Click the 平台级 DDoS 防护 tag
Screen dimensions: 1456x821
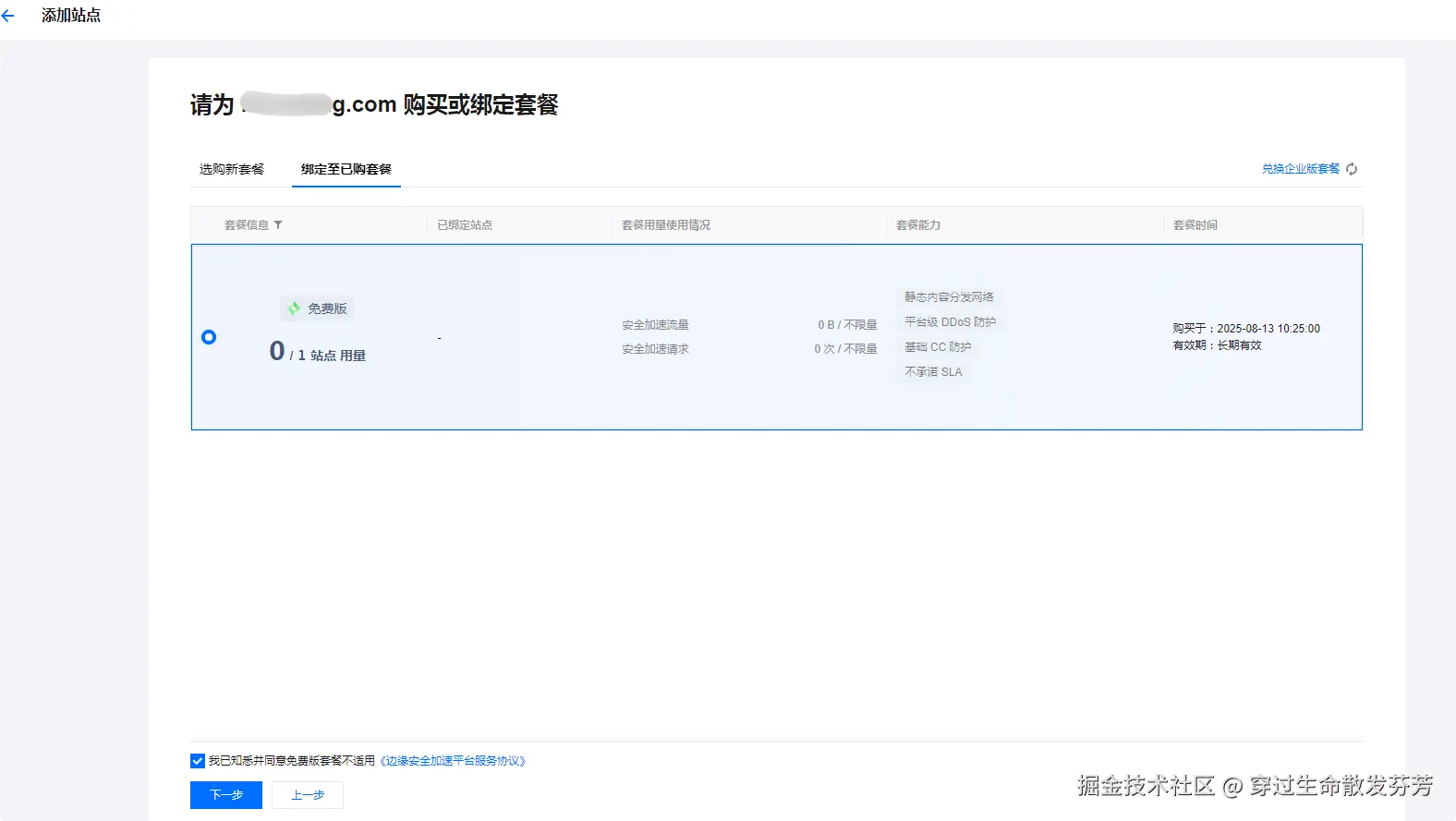coord(950,322)
